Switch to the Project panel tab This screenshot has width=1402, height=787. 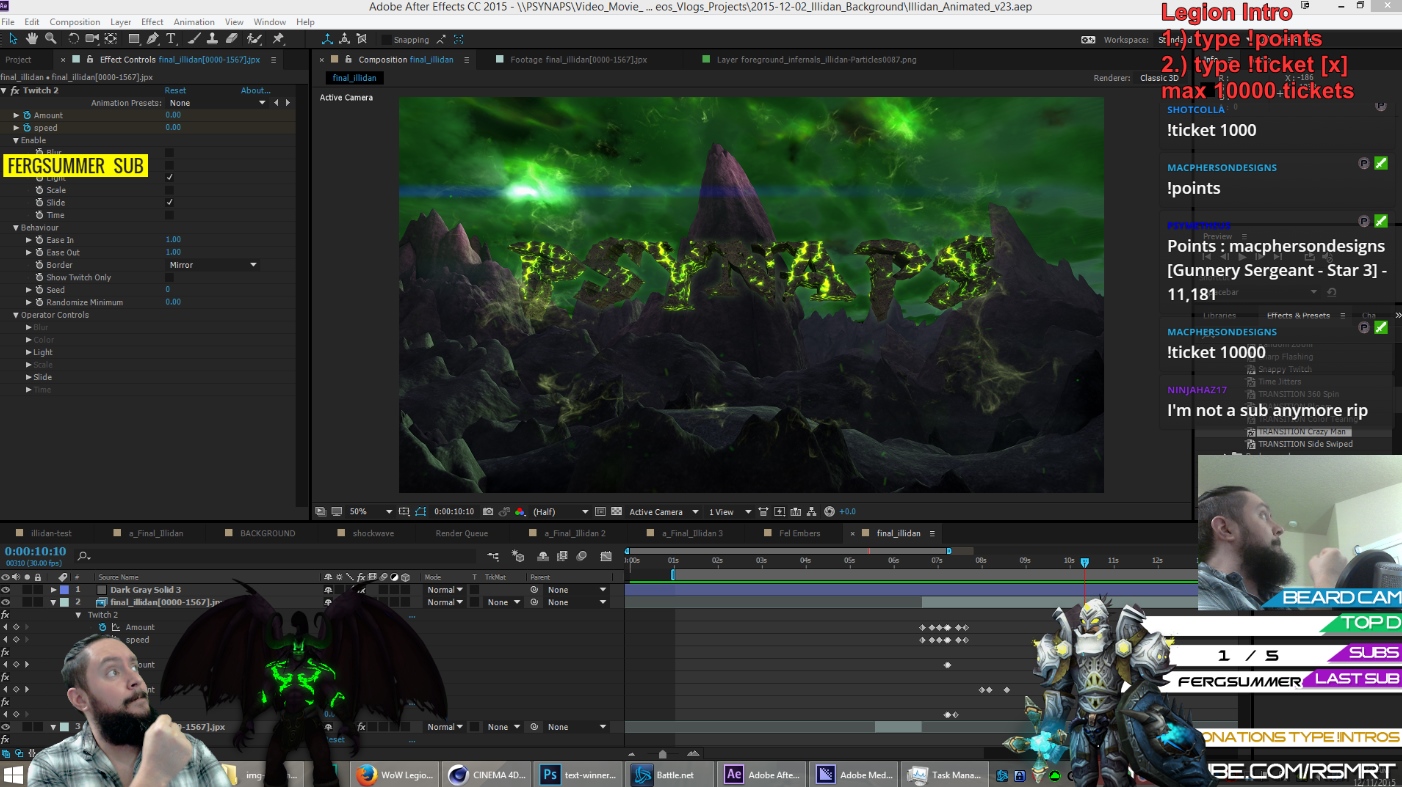(x=18, y=60)
